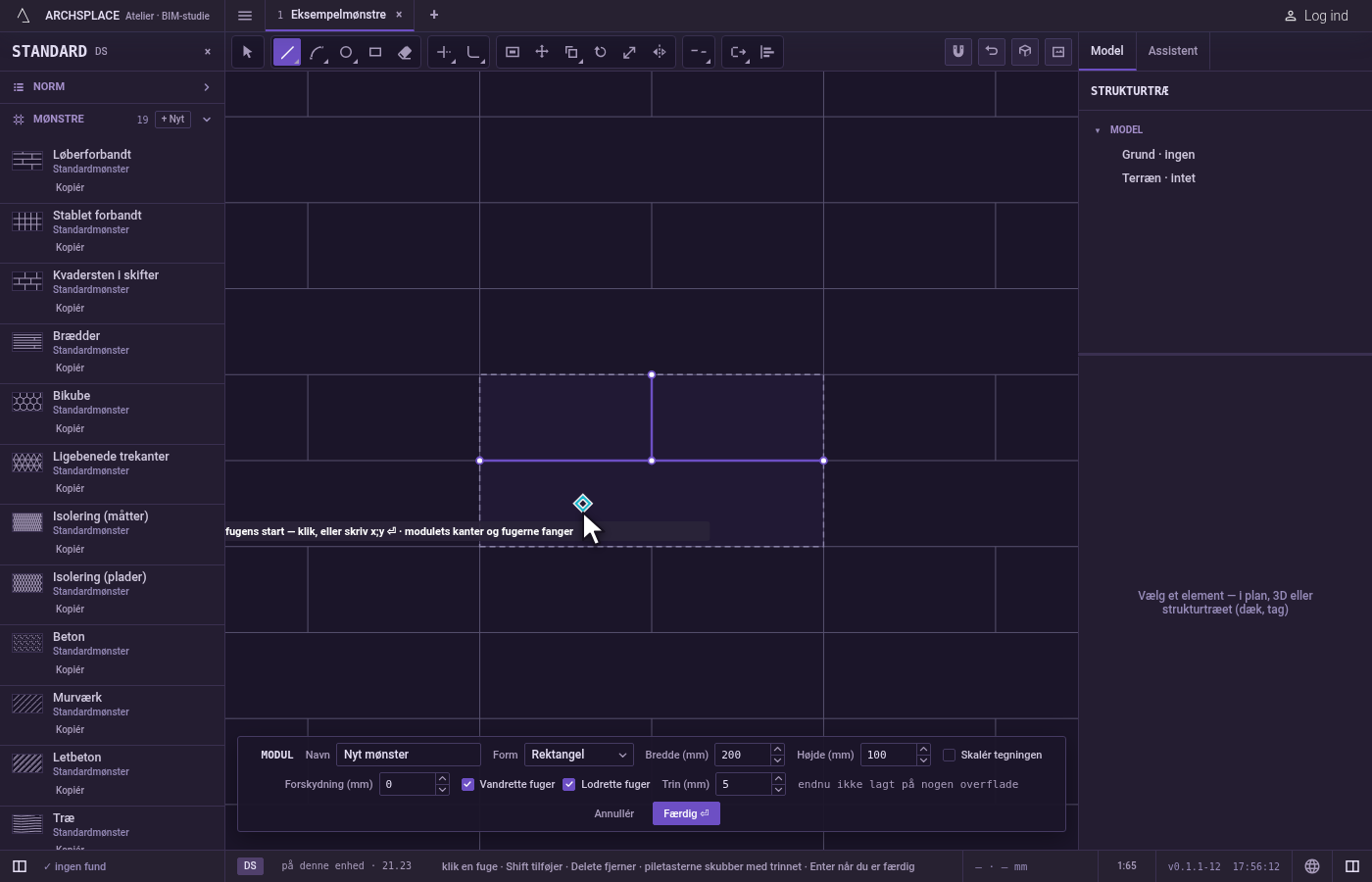
Task: Select the arrow selection tool
Action: click(247, 52)
